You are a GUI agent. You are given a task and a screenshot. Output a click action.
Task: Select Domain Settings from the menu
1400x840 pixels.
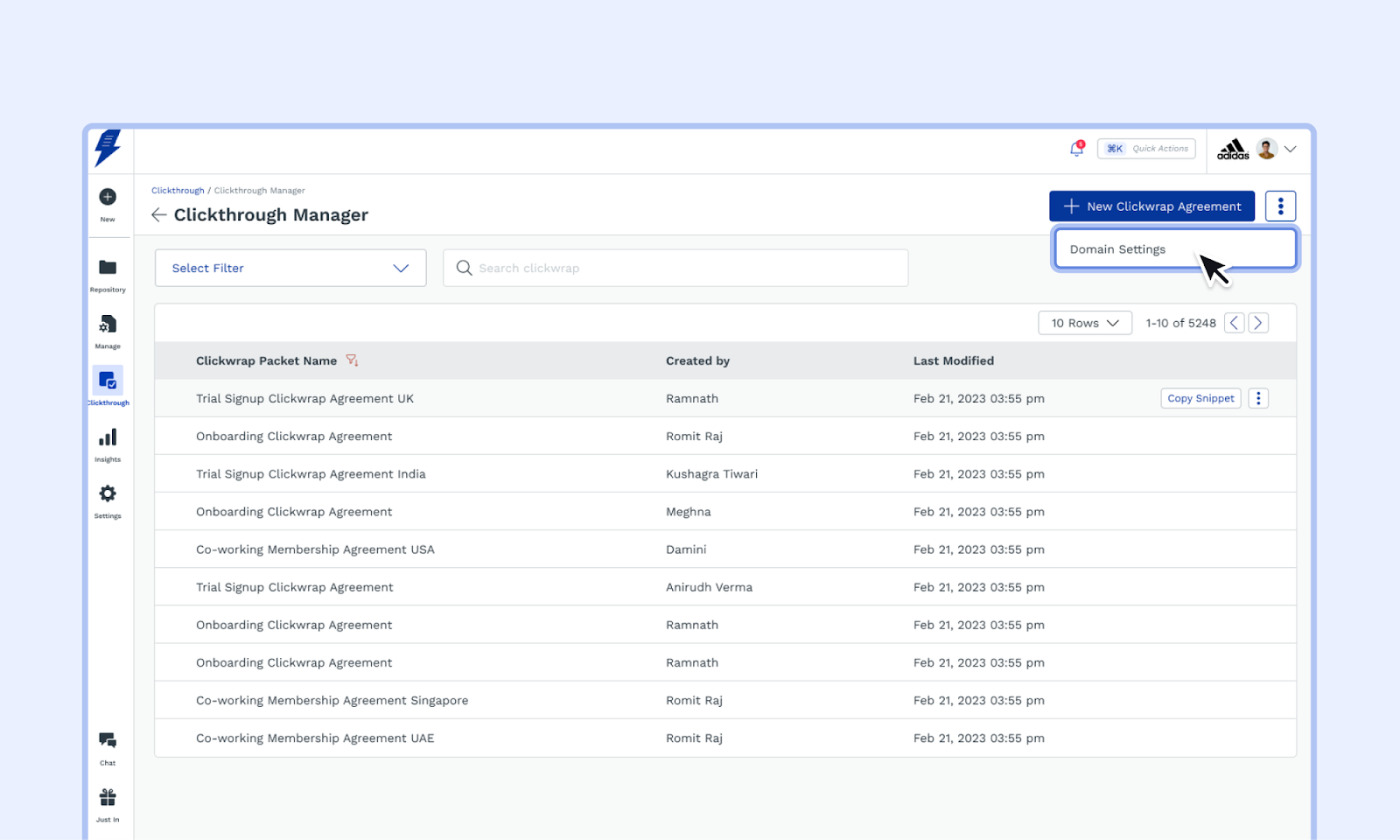tap(1117, 248)
